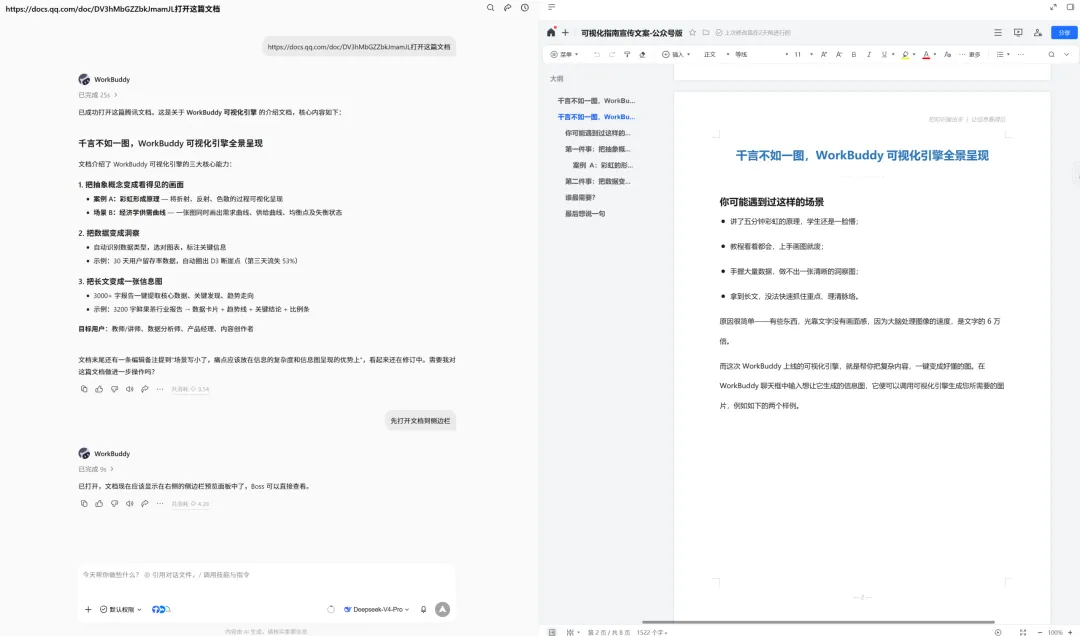Screen dimensions: 1080x636
Task: Open more options on second reply
Action: [160, 504]
